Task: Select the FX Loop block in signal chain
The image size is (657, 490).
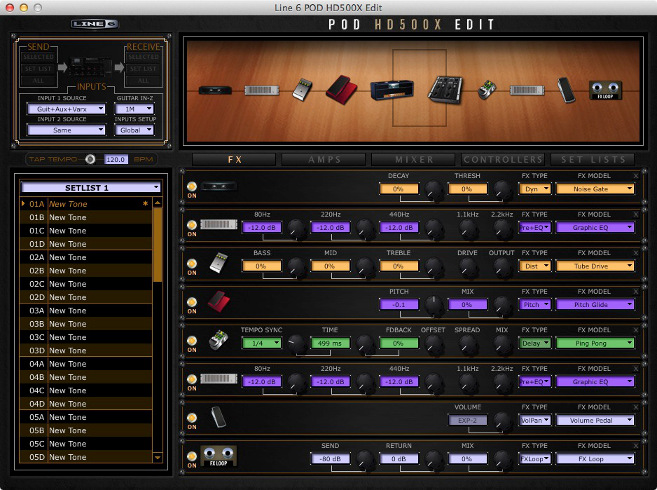Action: point(605,90)
